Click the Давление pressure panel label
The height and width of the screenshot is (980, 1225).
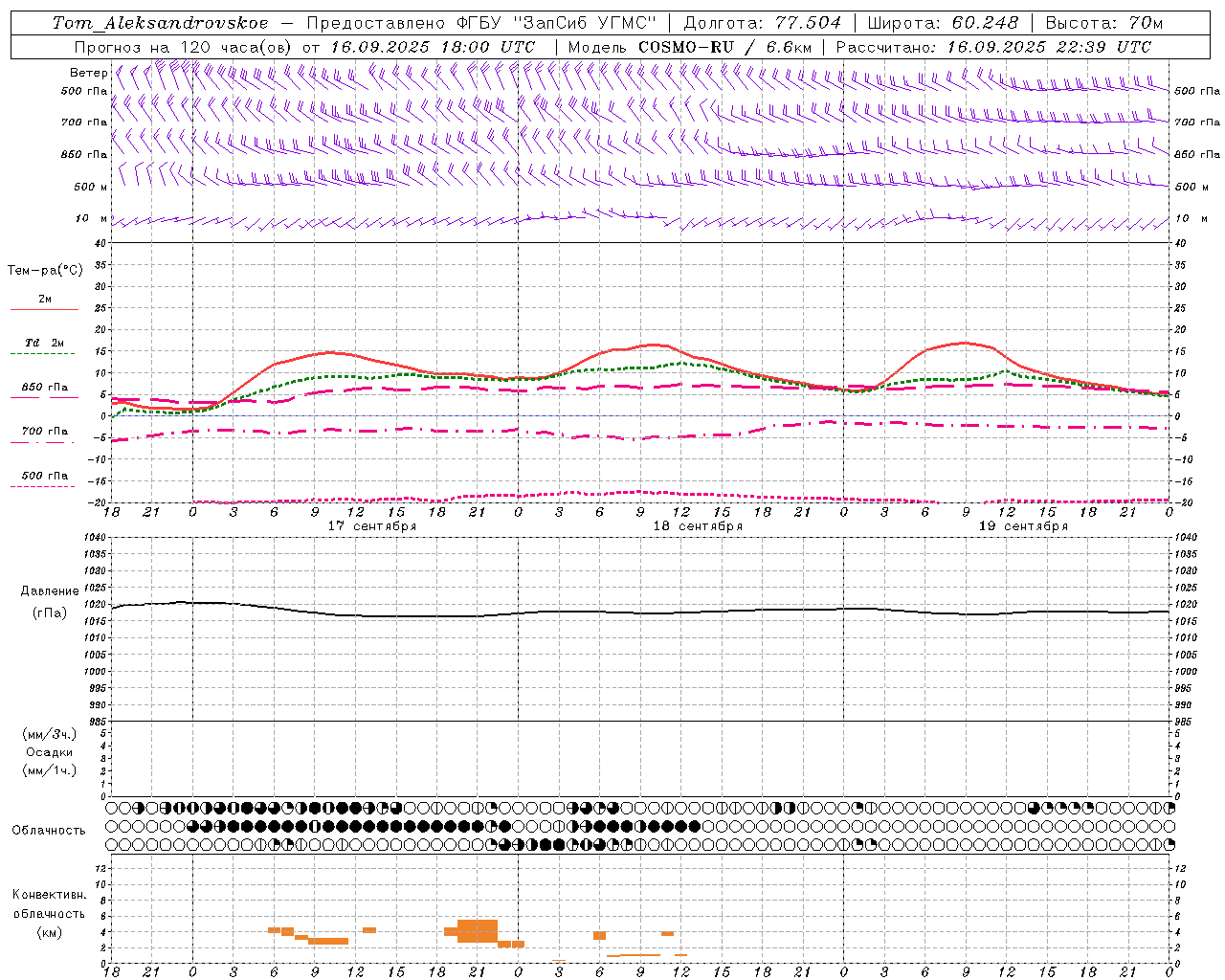point(50,591)
